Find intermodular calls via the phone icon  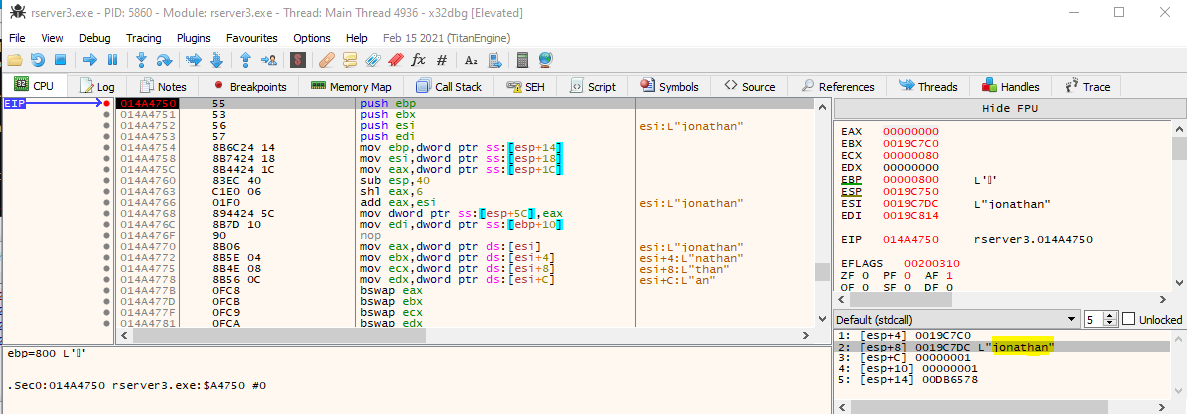pos(495,60)
